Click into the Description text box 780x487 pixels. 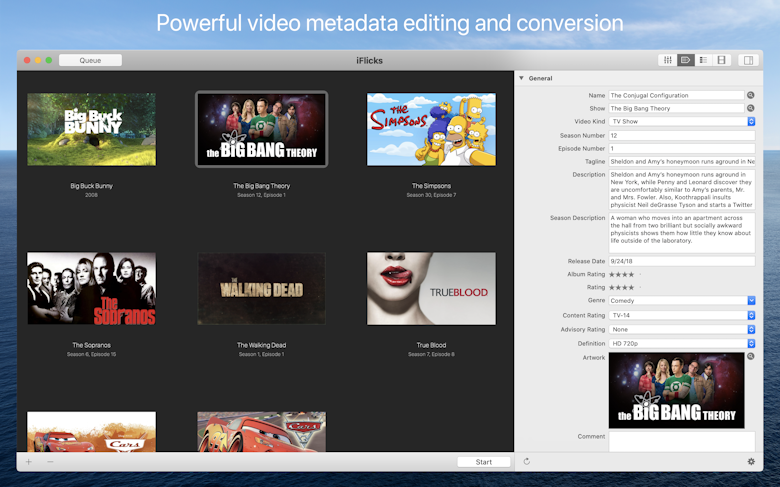pos(682,190)
